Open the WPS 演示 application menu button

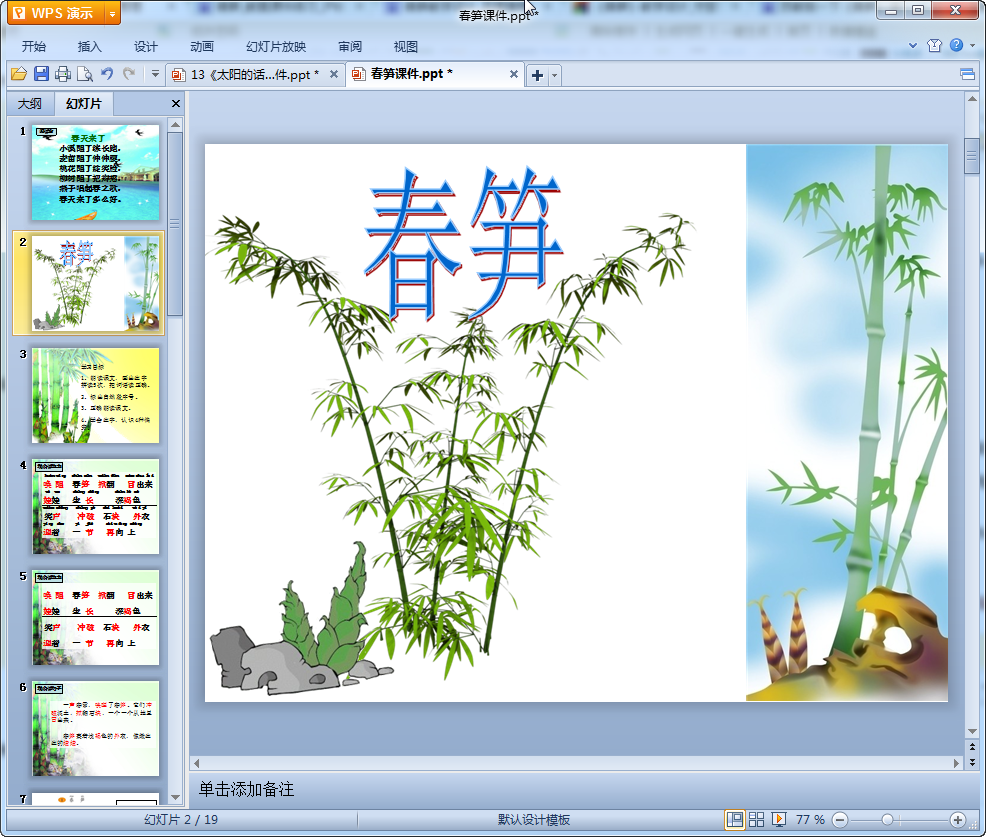click(x=55, y=13)
